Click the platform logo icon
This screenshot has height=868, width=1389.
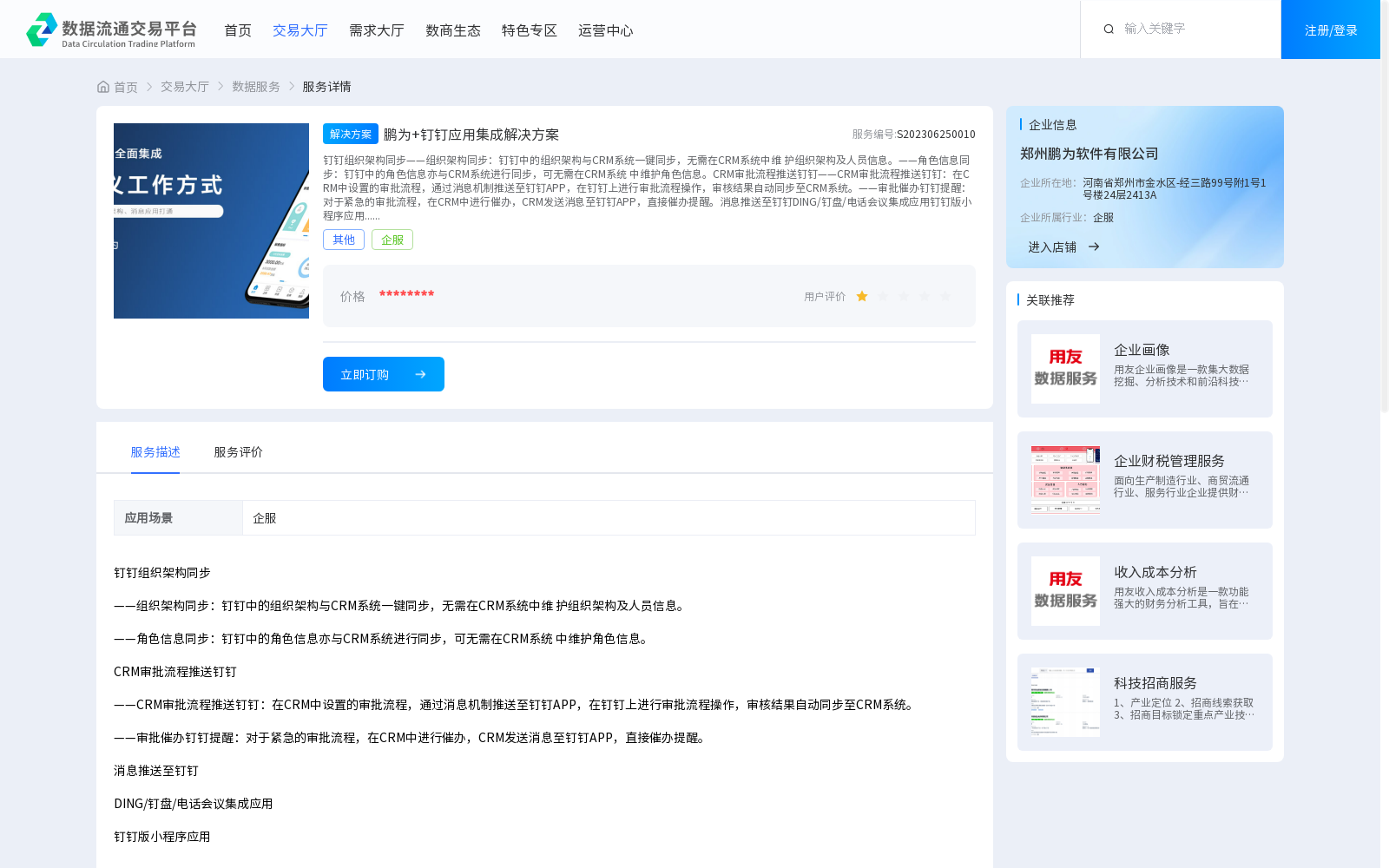tap(42, 30)
